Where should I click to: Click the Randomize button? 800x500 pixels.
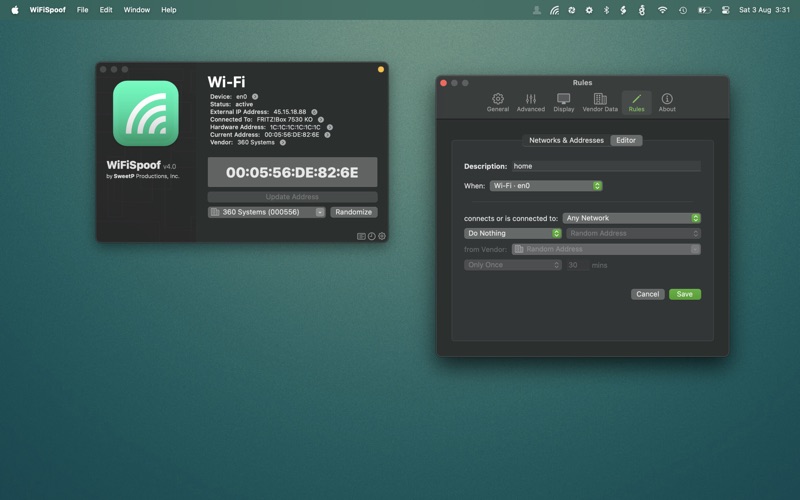click(x=354, y=212)
